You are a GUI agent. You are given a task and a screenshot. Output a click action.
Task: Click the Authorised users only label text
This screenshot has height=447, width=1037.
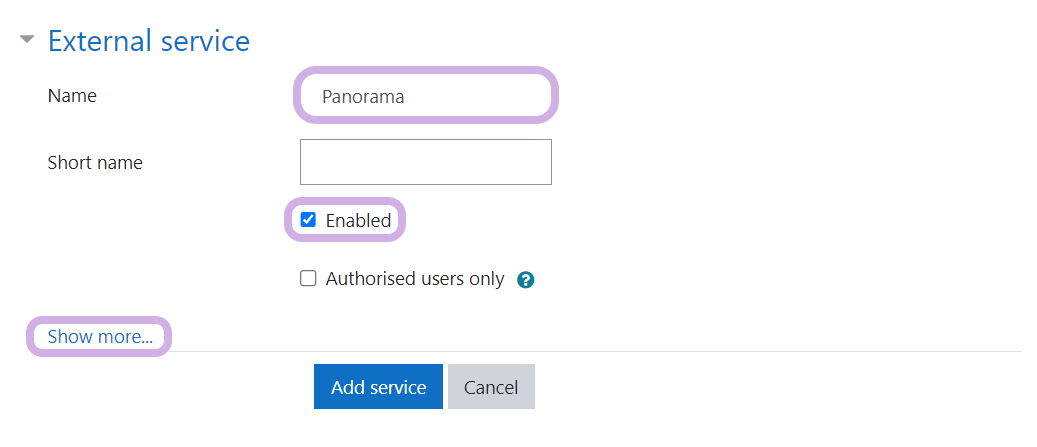415,279
